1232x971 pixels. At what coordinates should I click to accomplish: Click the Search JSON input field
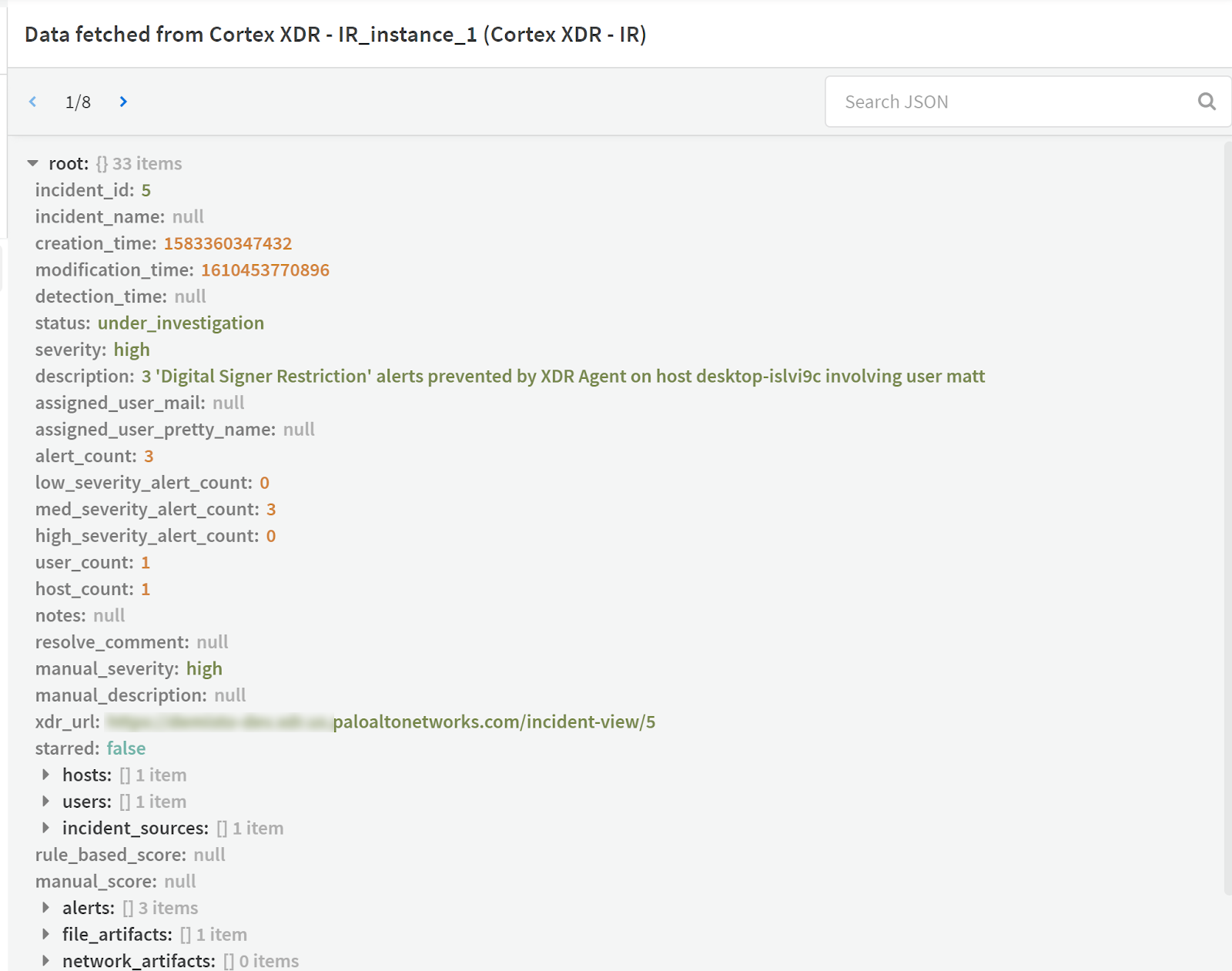(1001, 101)
